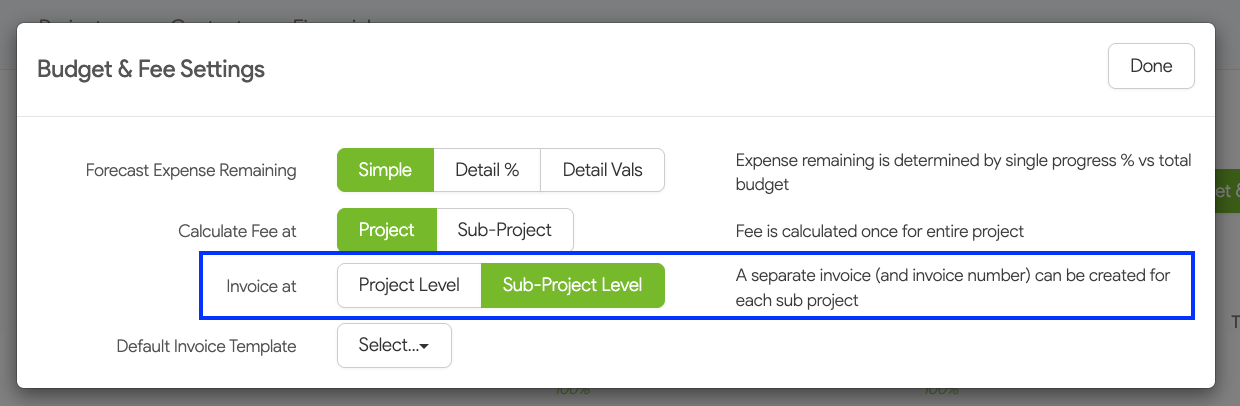Viewport: 1240px width, 406px height.
Task: Select Simple forecast expense mode
Action: click(385, 170)
